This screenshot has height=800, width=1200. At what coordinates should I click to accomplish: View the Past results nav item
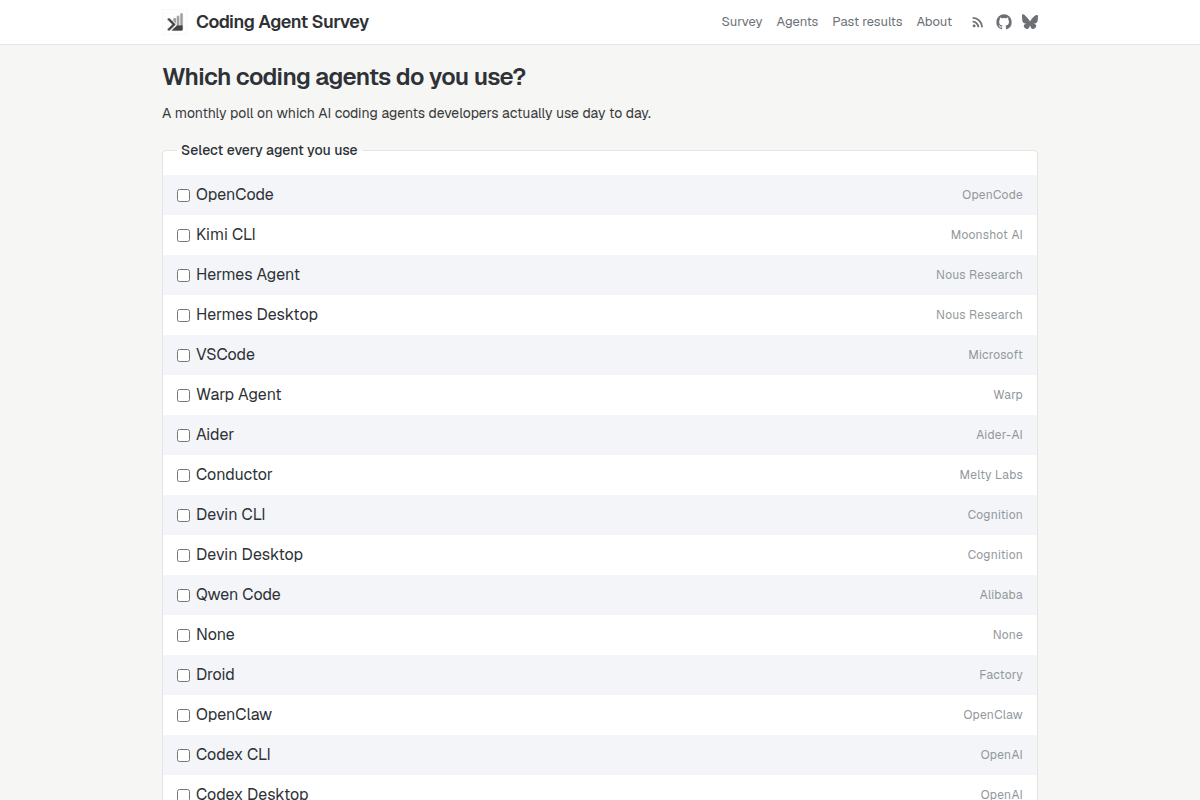tap(867, 22)
